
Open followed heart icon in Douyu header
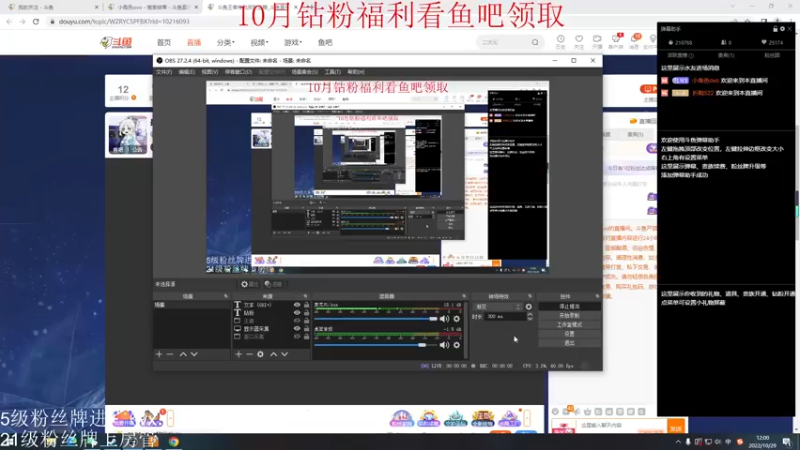[579, 39]
